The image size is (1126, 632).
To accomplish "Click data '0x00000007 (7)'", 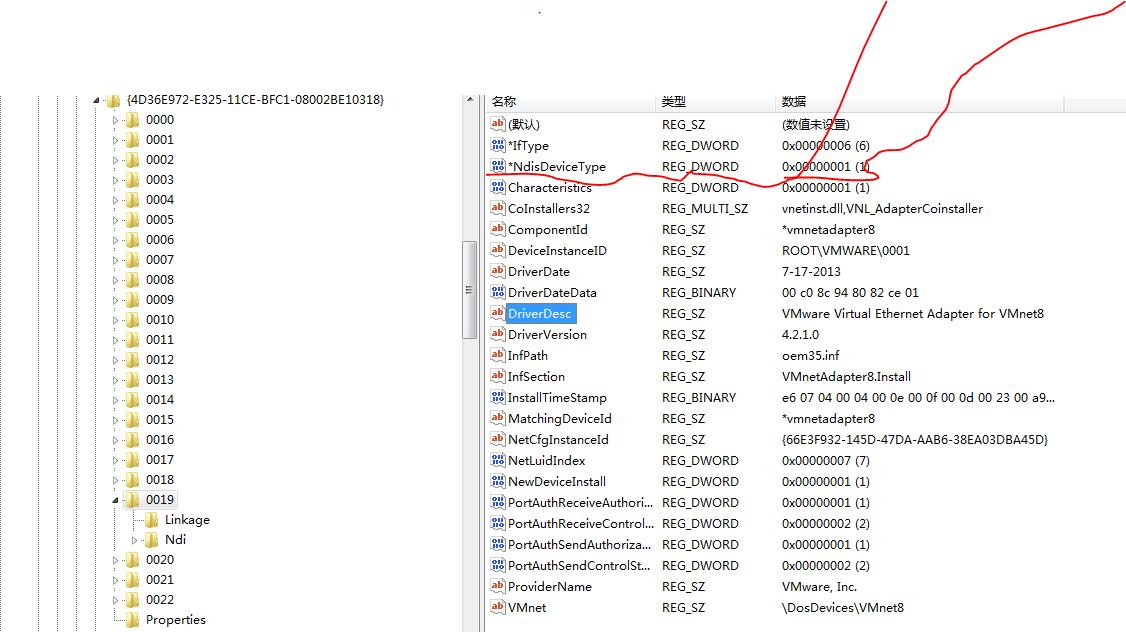I will tap(825, 460).
